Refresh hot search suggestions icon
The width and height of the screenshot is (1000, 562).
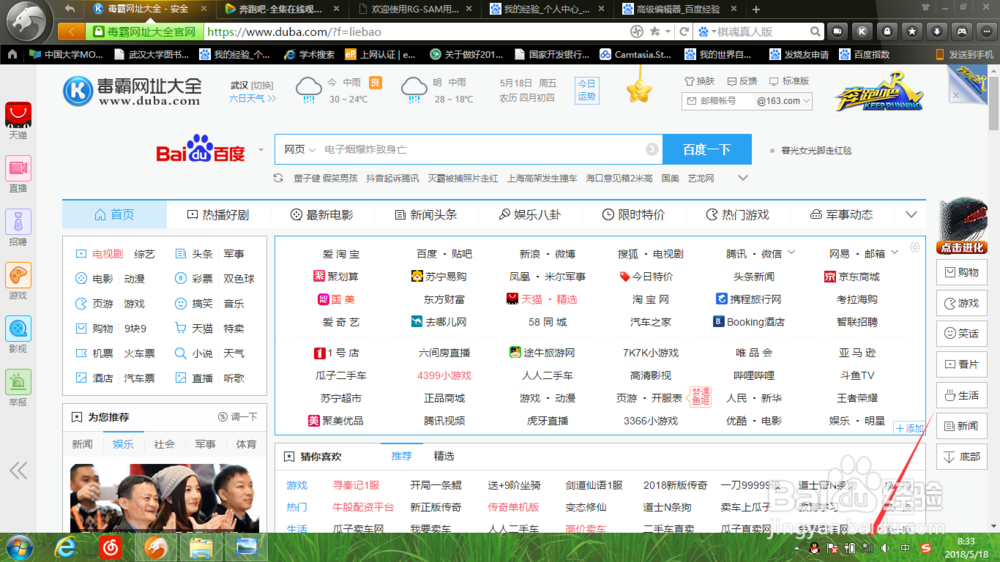pyautogui.click(x=278, y=178)
